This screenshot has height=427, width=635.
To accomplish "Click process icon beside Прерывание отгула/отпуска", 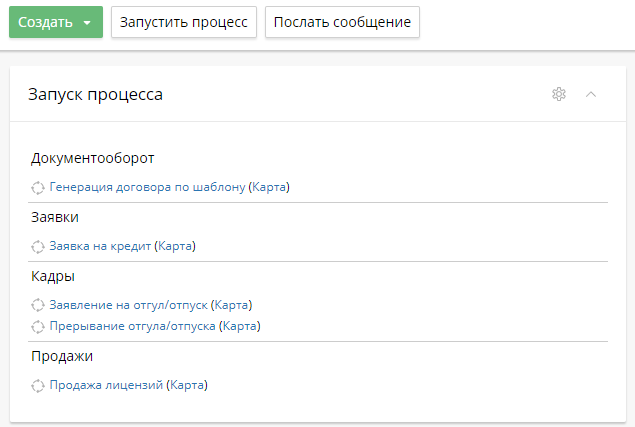I will click(x=38, y=326).
